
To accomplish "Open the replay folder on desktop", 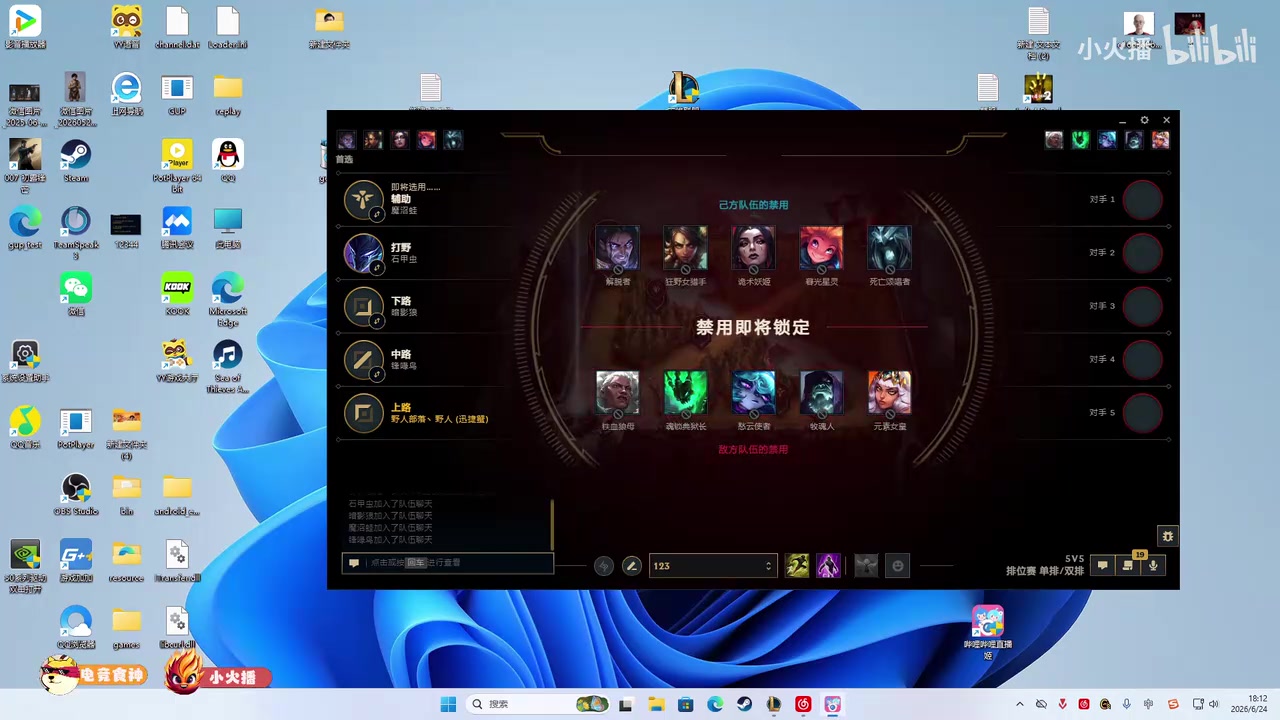I will (x=228, y=95).
